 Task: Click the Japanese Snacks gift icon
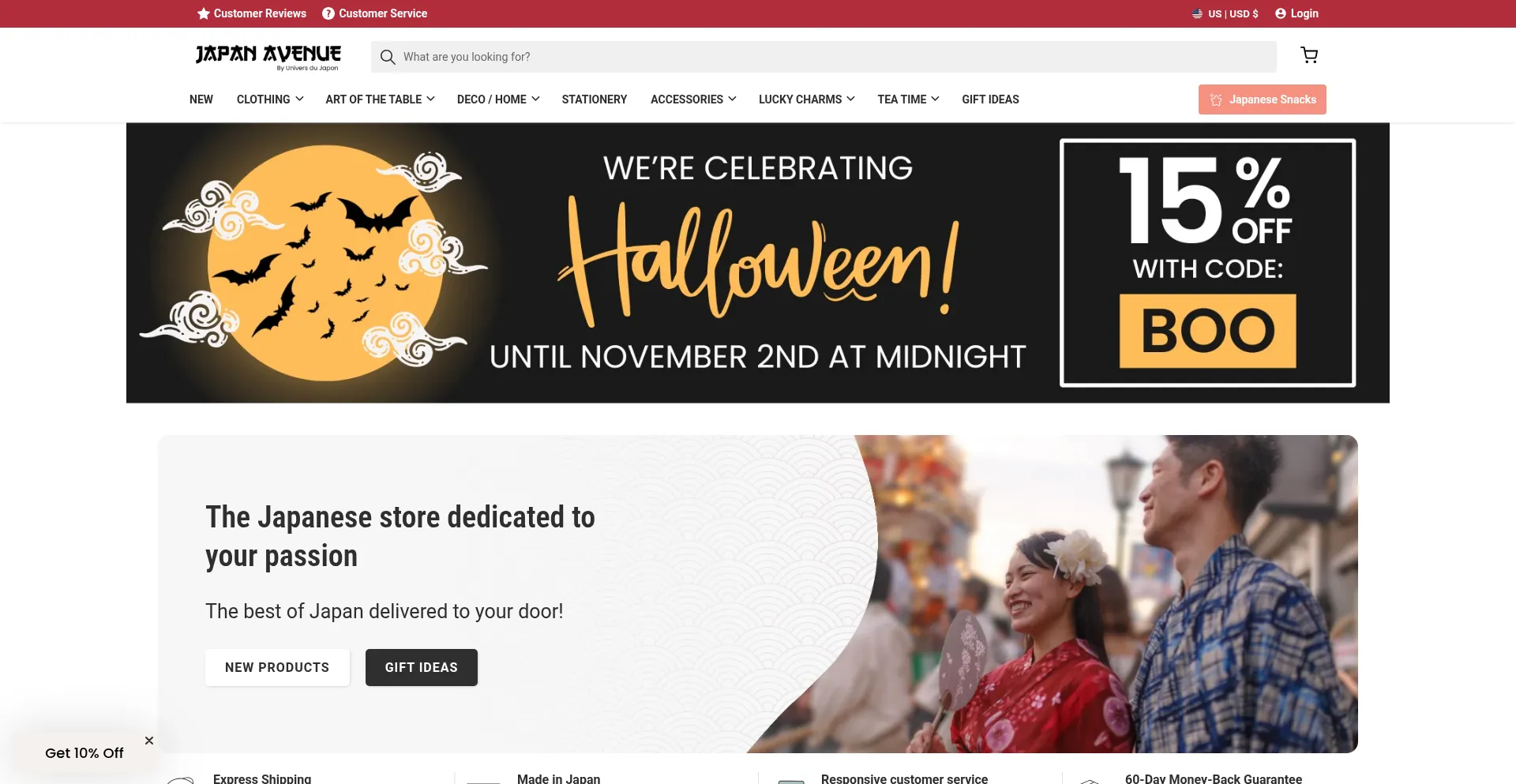[1216, 99]
